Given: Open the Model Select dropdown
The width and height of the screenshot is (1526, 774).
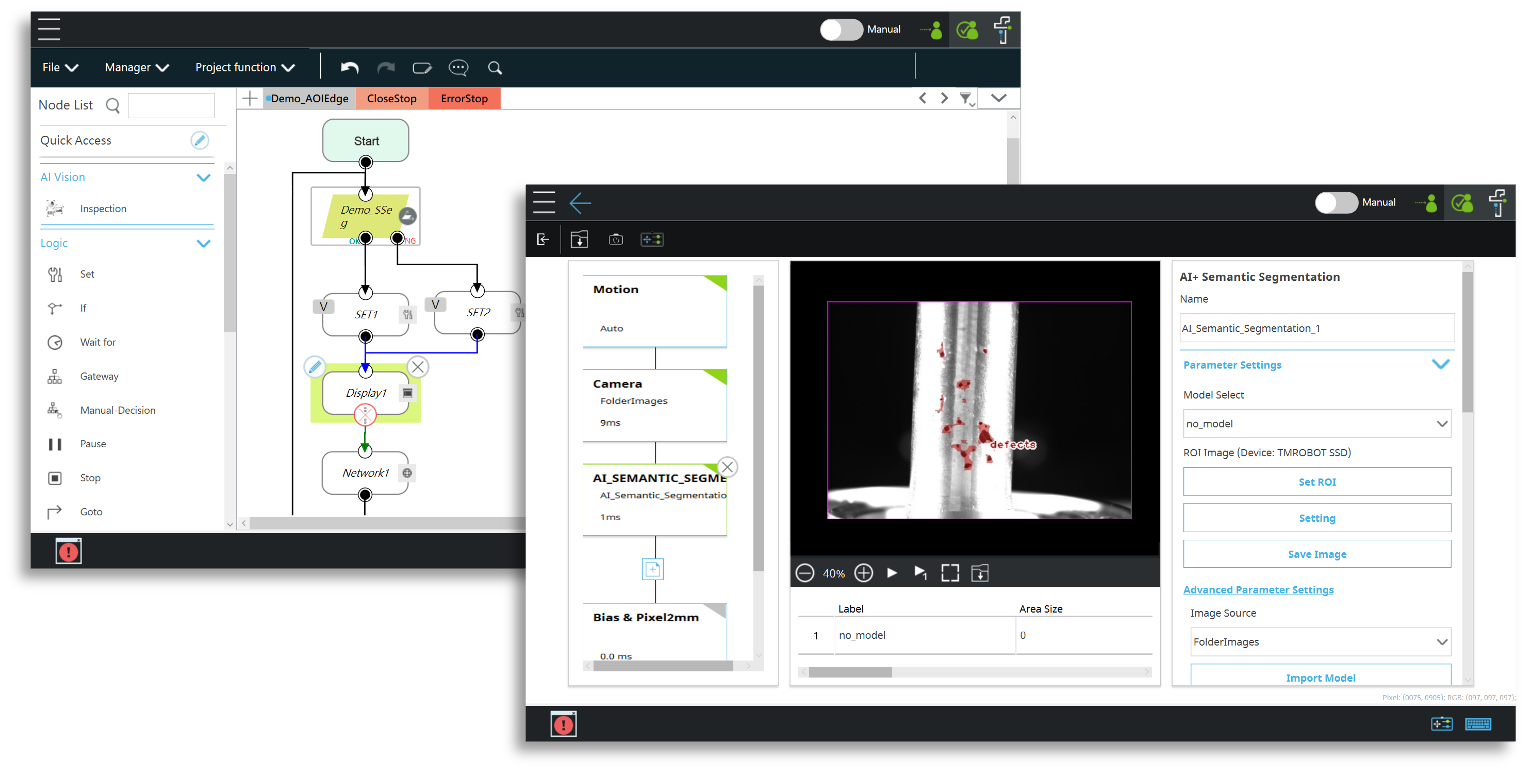Looking at the screenshot, I should 1317,424.
